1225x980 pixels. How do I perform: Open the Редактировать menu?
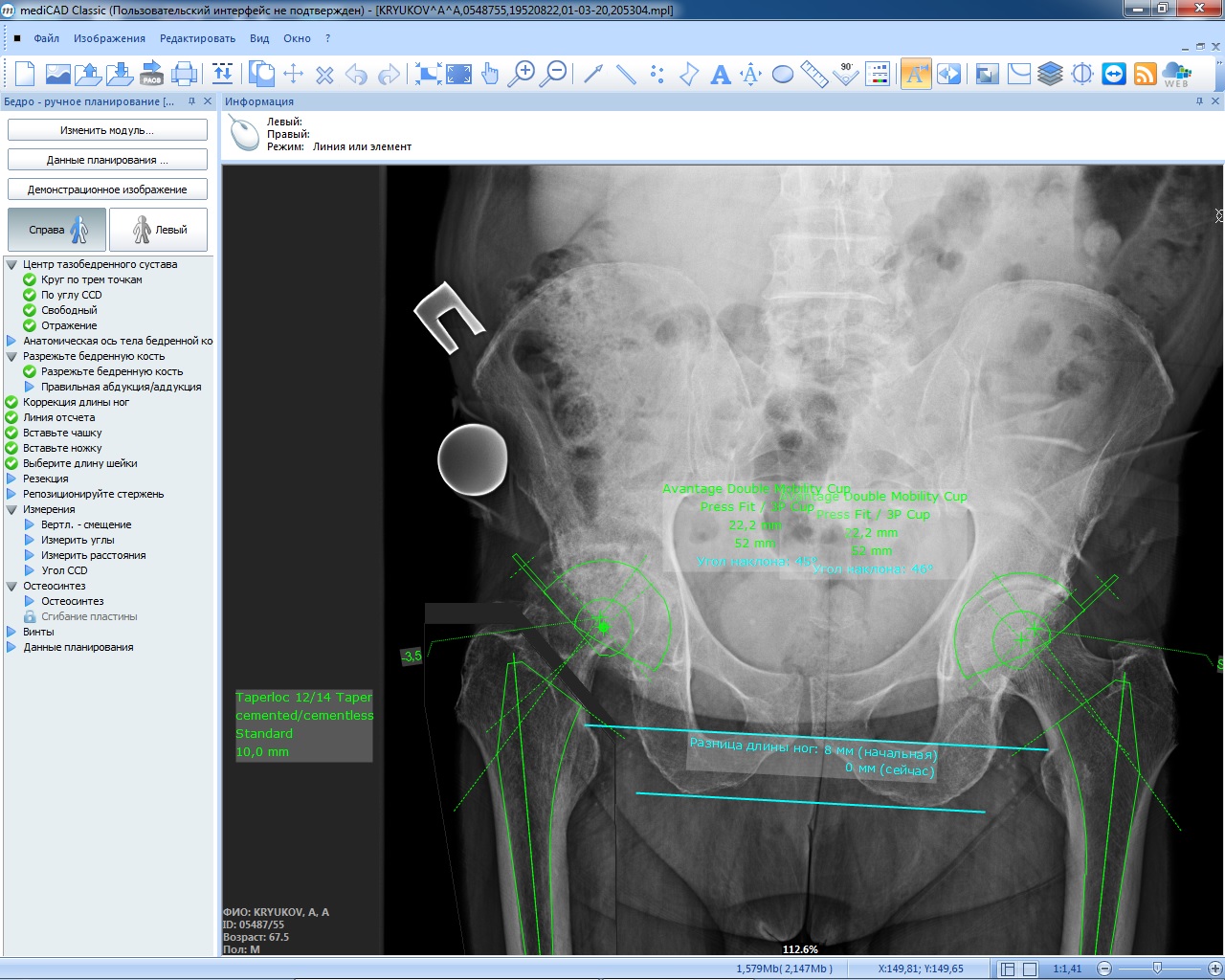[x=197, y=38]
